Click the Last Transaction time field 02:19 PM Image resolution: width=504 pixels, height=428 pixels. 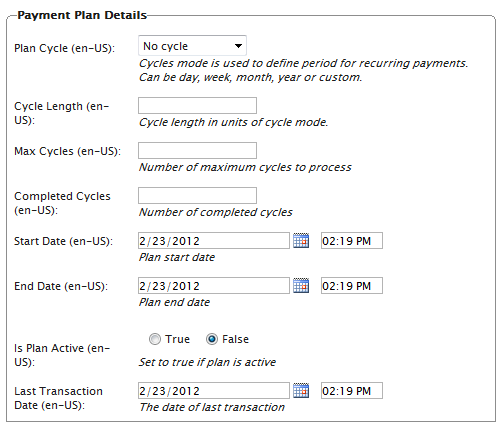(352, 391)
